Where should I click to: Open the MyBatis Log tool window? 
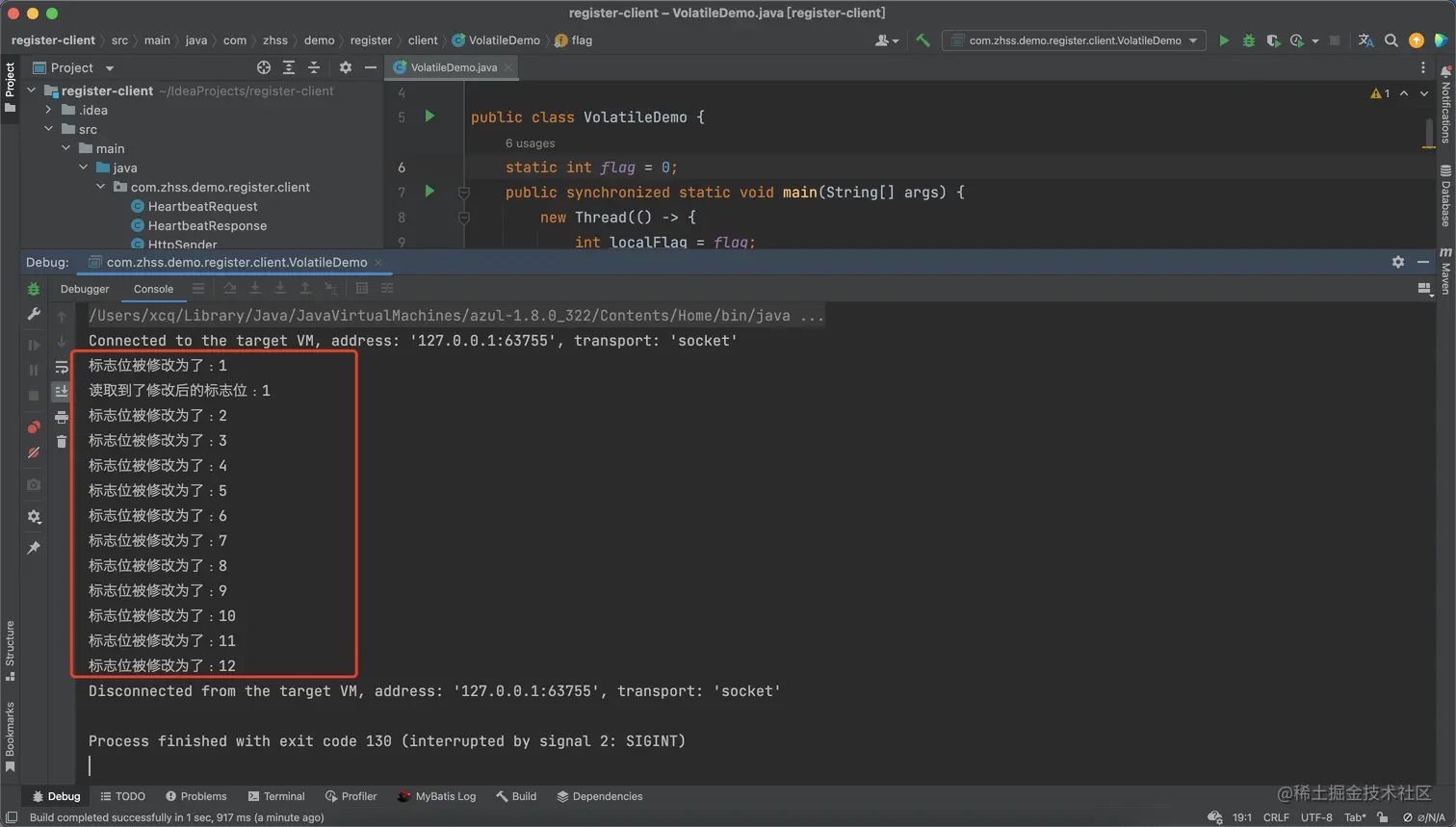coord(436,796)
